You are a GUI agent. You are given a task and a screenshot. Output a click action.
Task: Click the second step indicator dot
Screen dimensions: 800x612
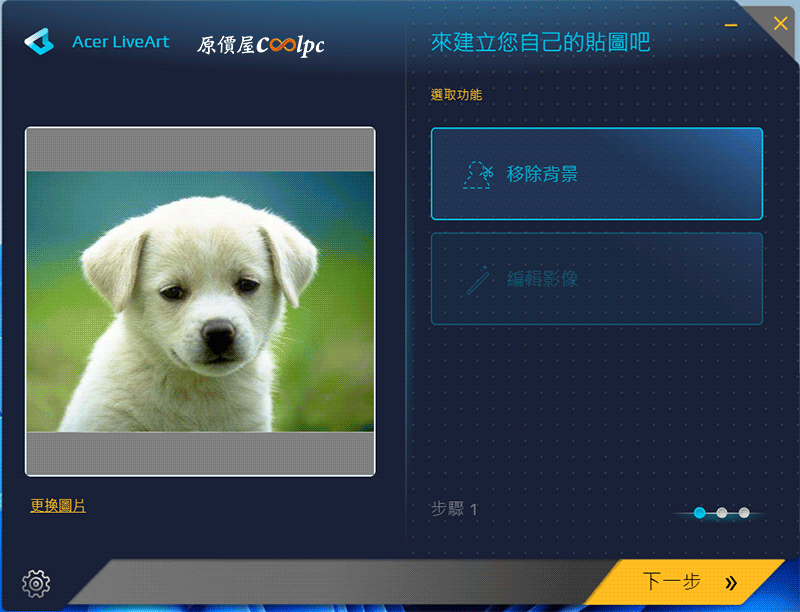point(721,513)
